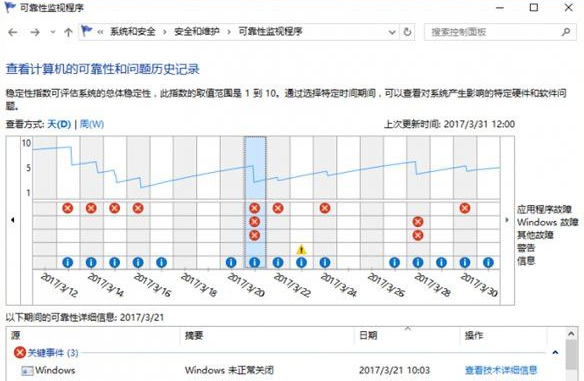Go back with the Back arrow
Screen dimensions: 584x381
[x=13, y=32]
